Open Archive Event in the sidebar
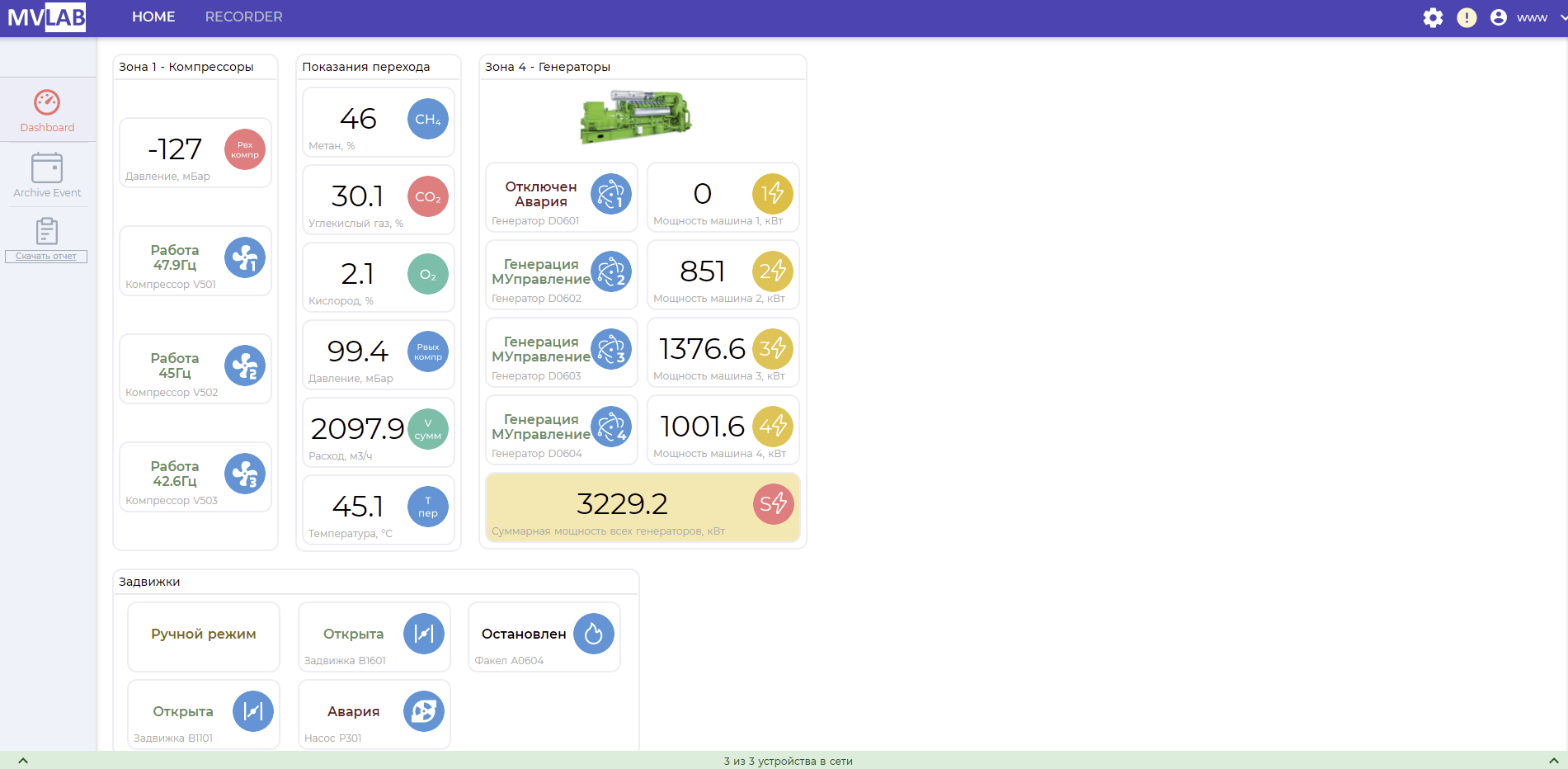Screen dimensions: 1568x769 [x=47, y=175]
